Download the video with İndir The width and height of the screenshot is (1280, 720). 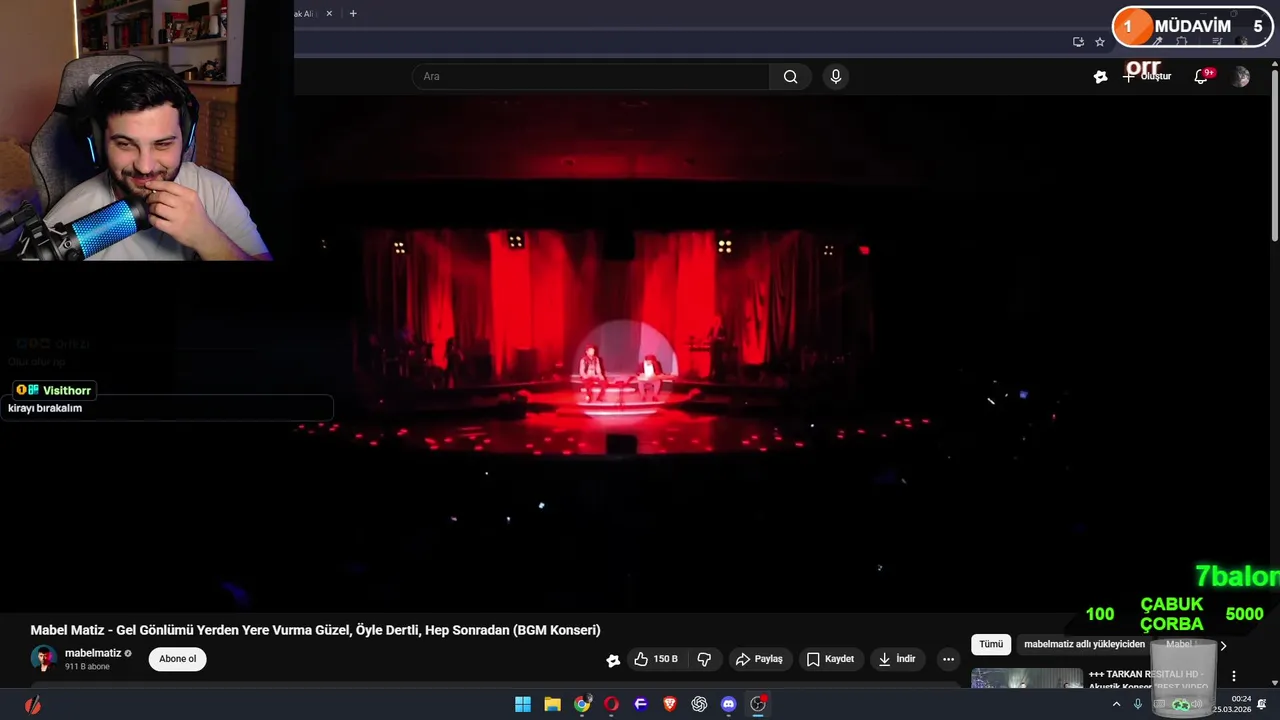click(897, 659)
